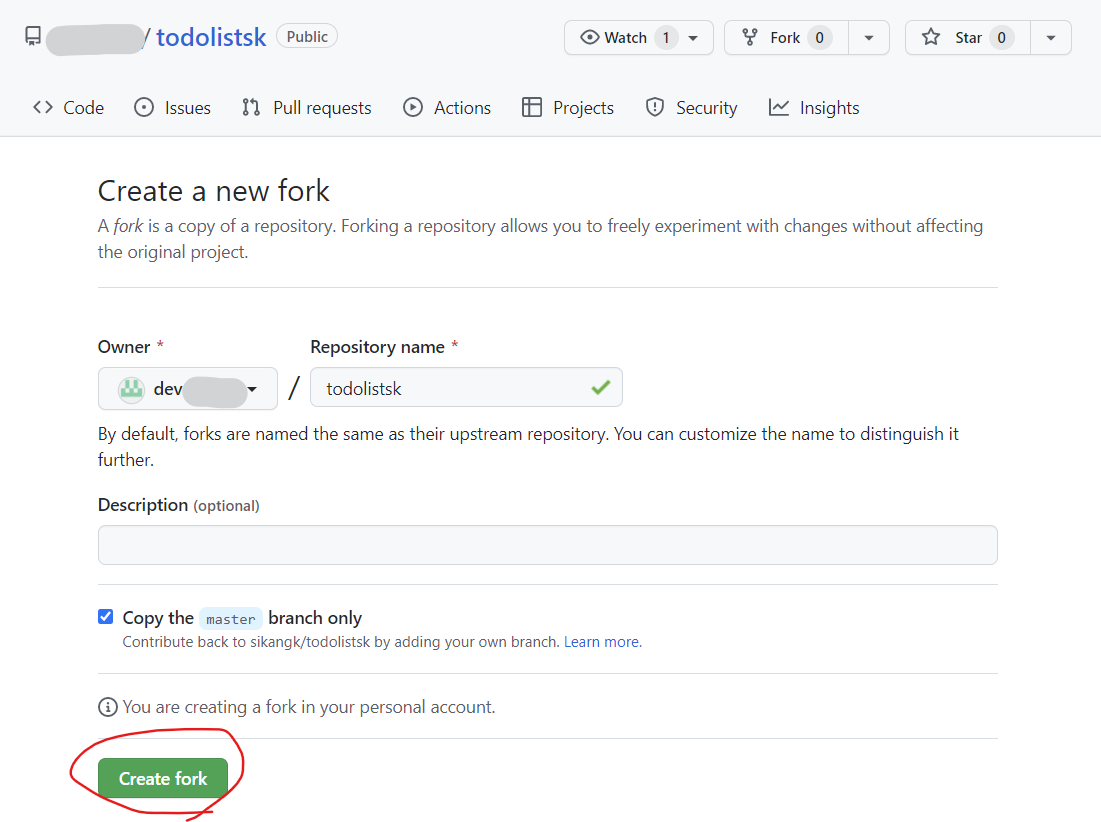Click the Description (optional) label
The image size is (1101, 822).
[178, 505]
